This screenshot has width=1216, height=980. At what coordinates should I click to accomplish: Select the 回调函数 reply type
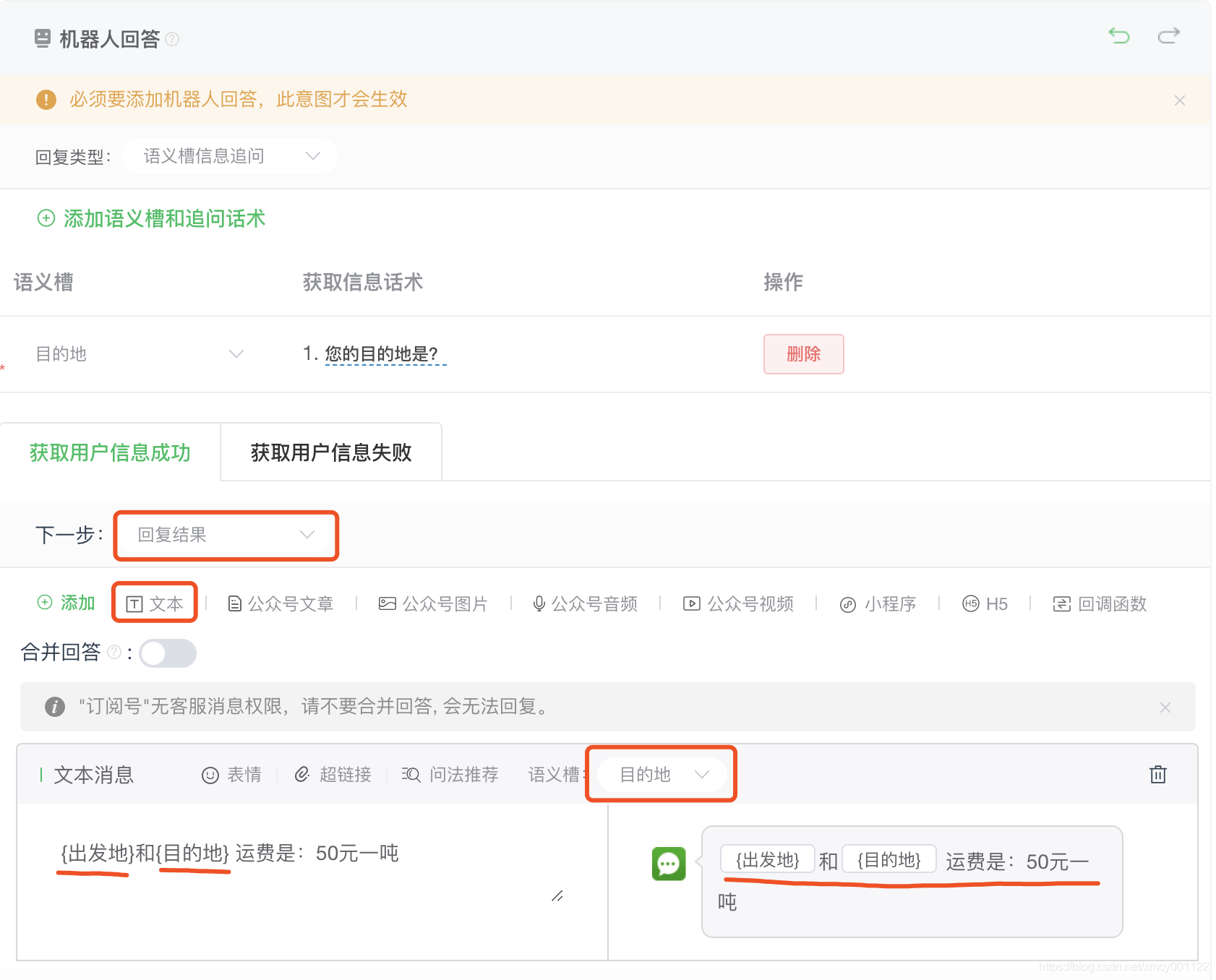coord(1100,603)
